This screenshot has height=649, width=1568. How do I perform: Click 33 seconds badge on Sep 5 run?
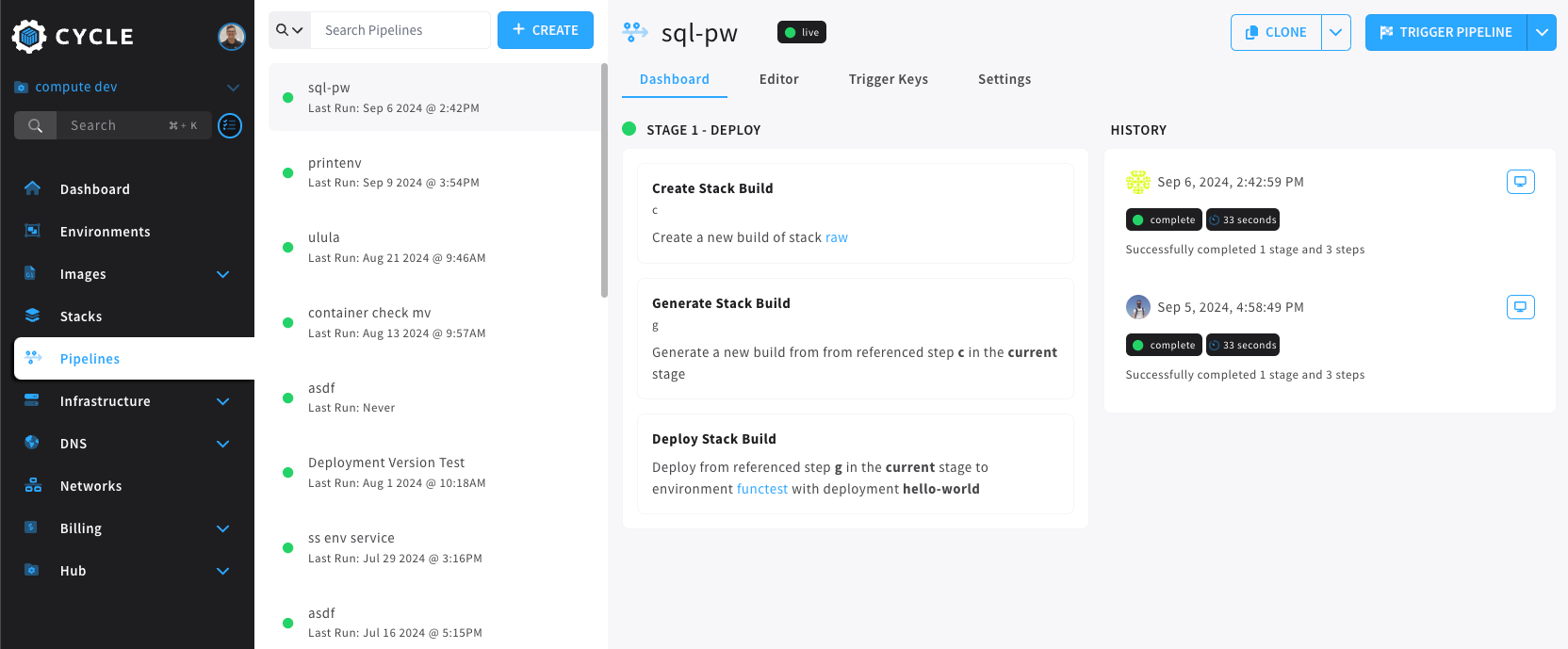(1243, 345)
